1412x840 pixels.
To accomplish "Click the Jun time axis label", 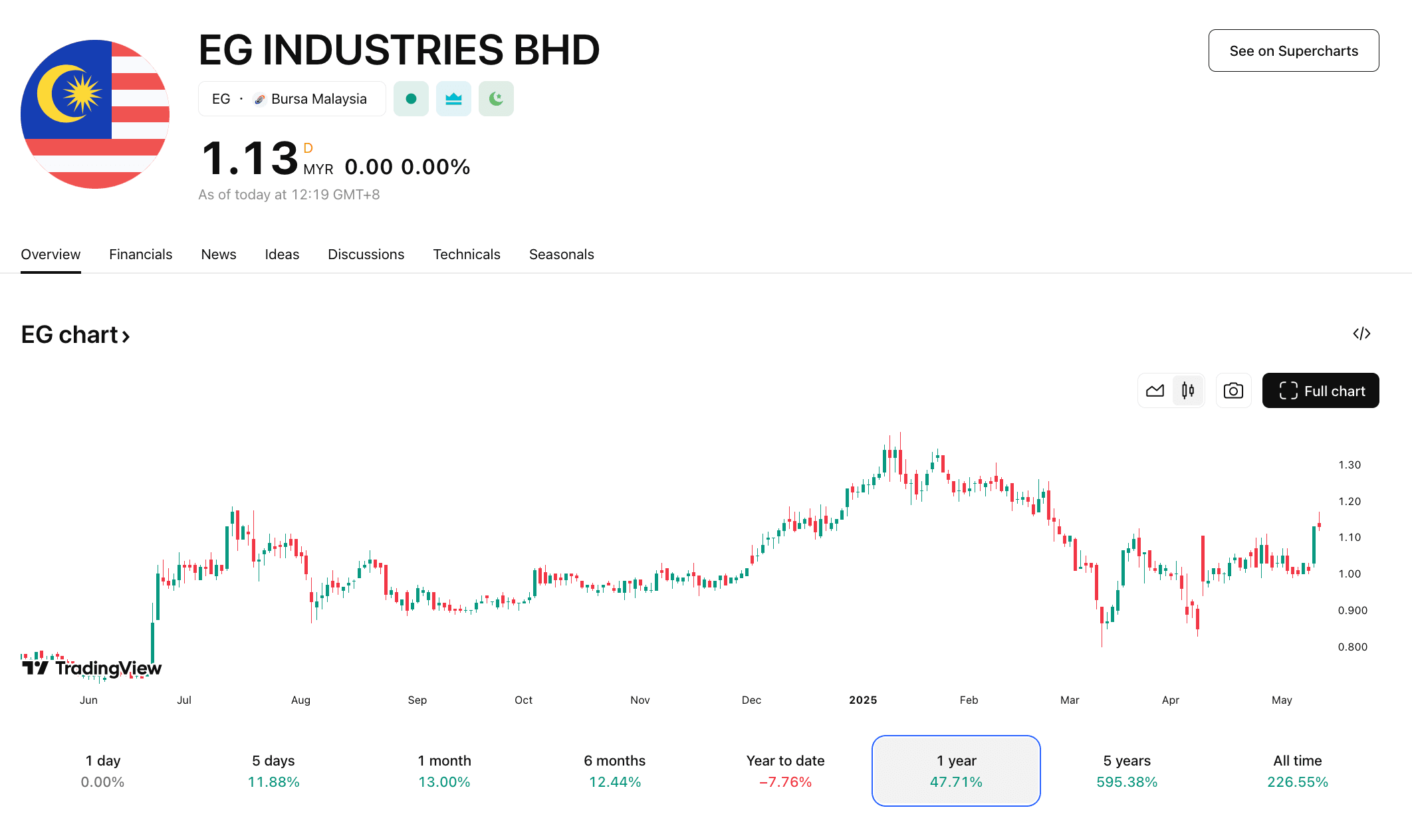I will click(88, 700).
